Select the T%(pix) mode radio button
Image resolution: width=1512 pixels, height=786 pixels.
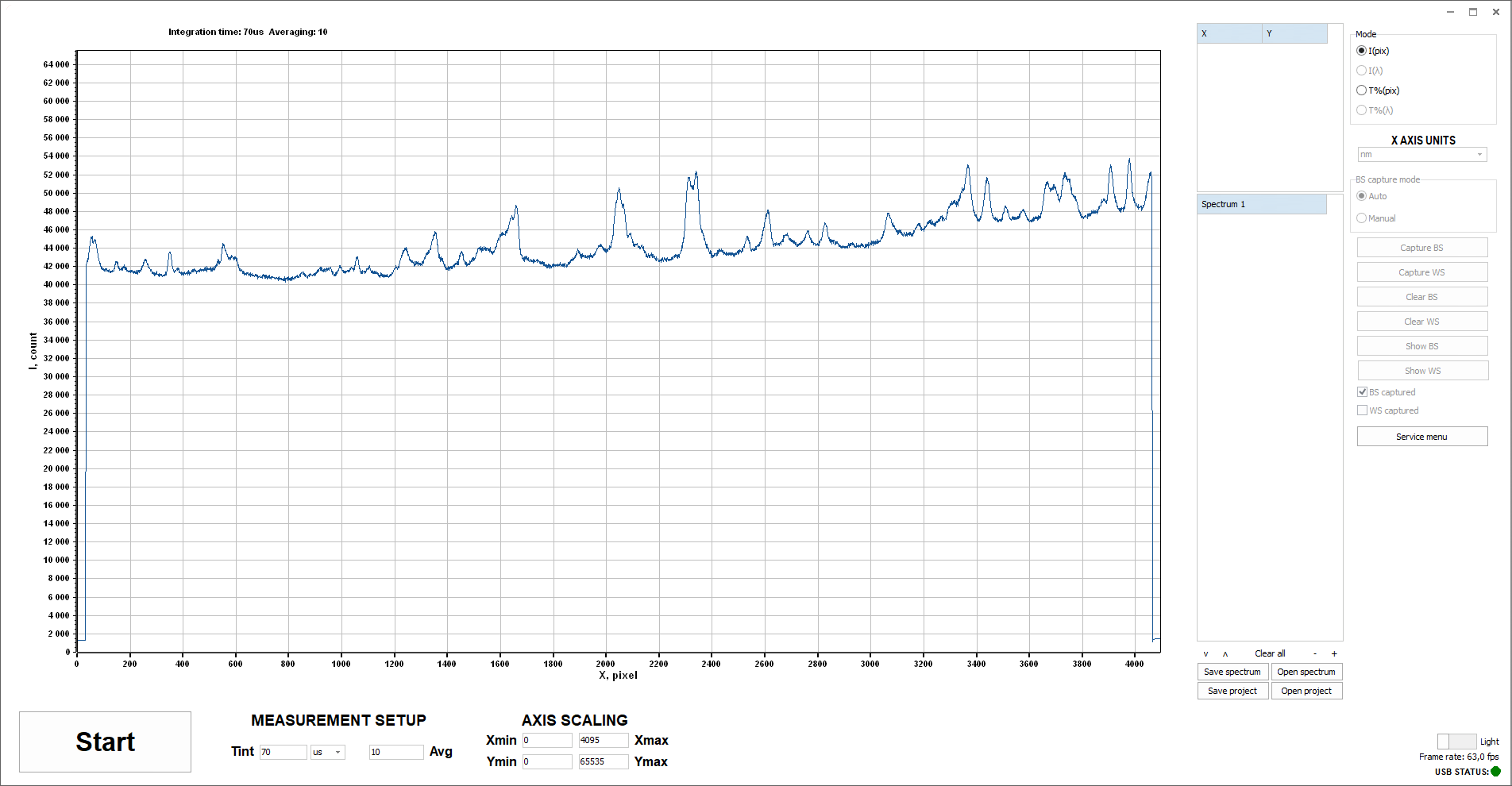[1362, 91]
